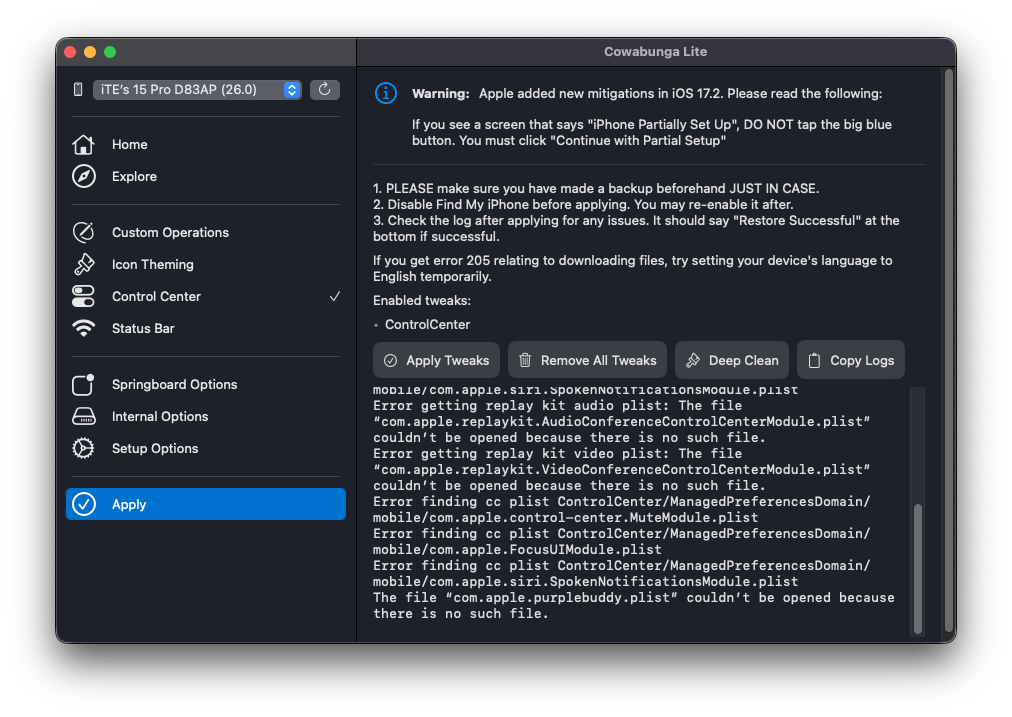This screenshot has width=1012, height=717.
Task: Open Internal Options via drive icon
Action: [83, 416]
